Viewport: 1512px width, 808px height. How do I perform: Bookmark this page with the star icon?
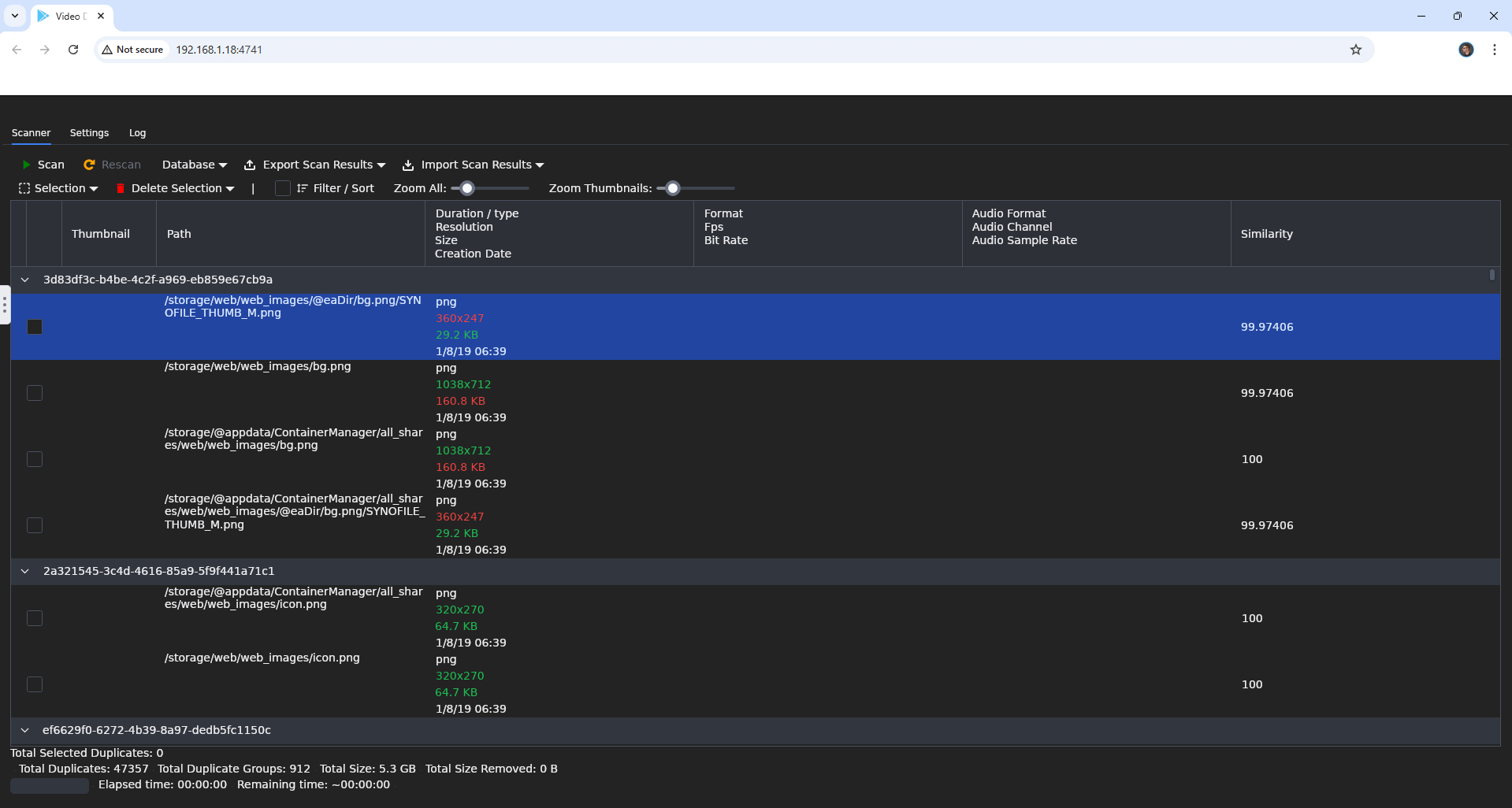click(1356, 50)
